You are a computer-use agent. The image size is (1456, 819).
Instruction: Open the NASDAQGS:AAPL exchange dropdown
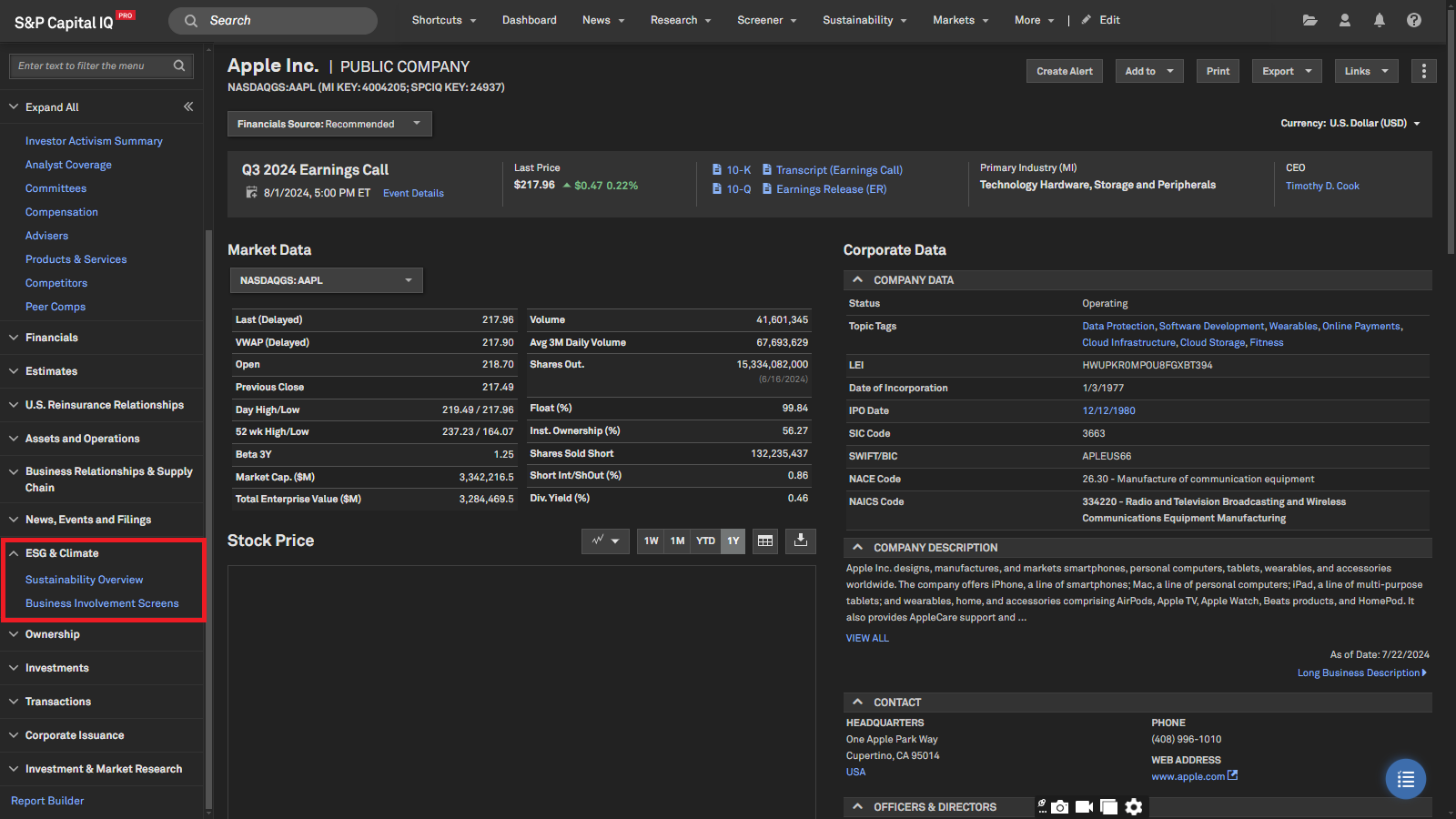pyautogui.click(x=326, y=280)
